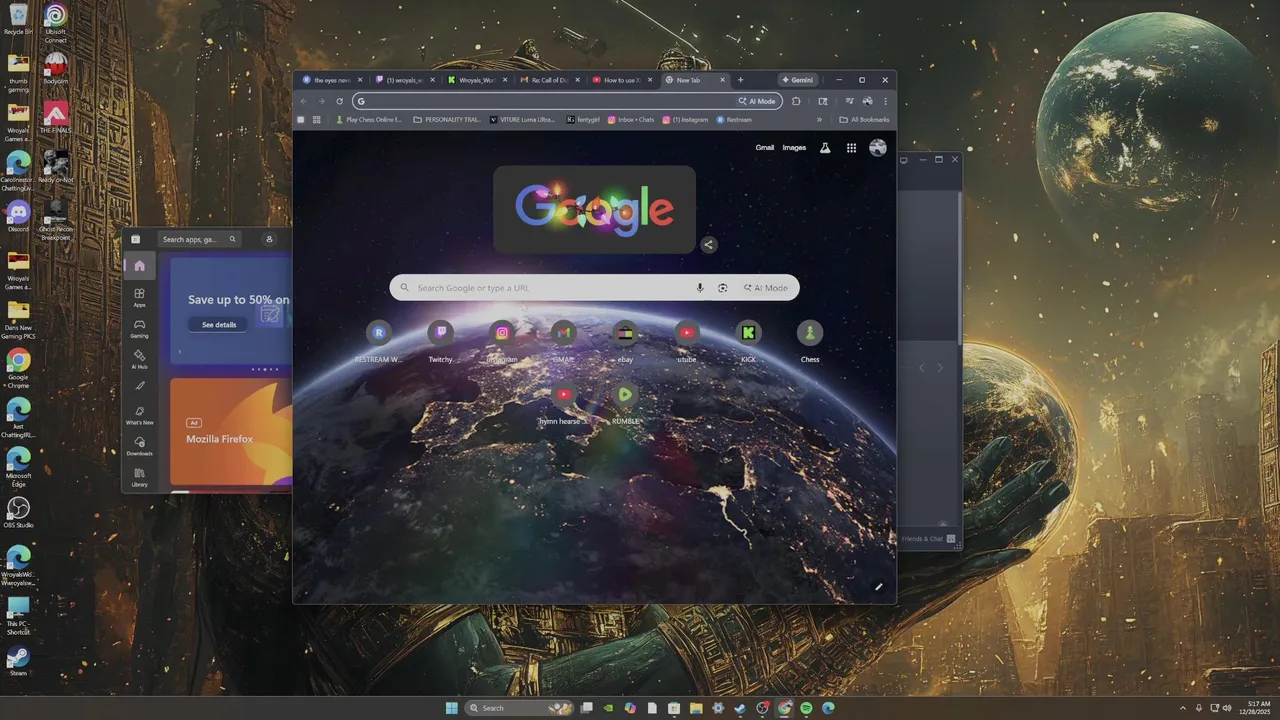This screenshot has width=1280, height=720.
Task: Open AI Hub in Microsoft Store sidebar
Action: click(139, 359)
